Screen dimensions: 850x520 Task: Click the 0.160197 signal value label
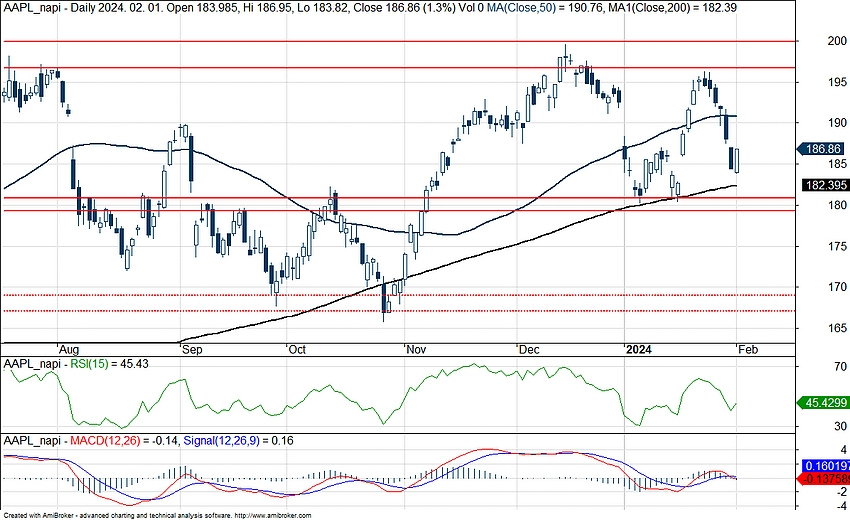pyautogui.click(x=826, y=466)
